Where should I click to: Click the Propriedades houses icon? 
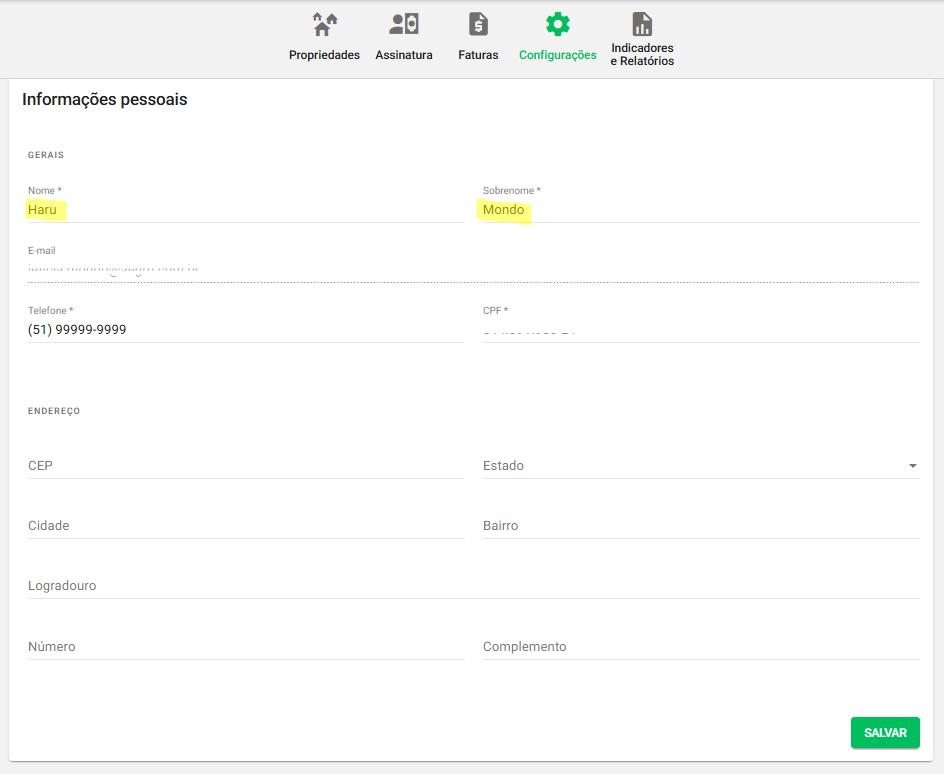coord(324,24)
